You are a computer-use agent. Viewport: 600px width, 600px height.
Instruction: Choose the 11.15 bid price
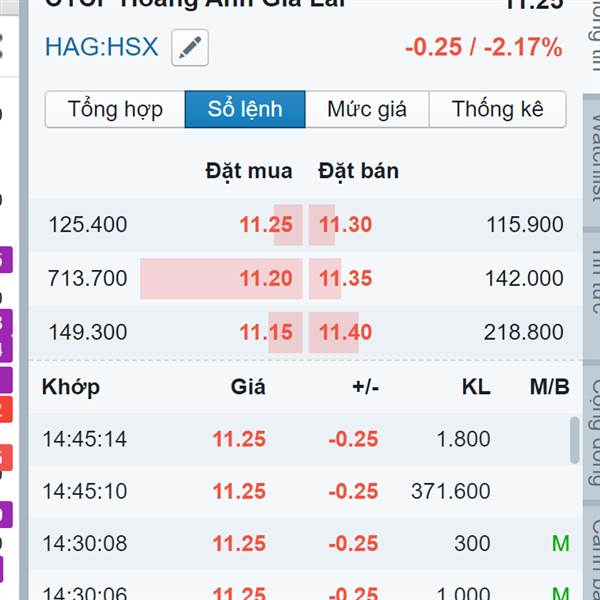[x=266, y=332]
